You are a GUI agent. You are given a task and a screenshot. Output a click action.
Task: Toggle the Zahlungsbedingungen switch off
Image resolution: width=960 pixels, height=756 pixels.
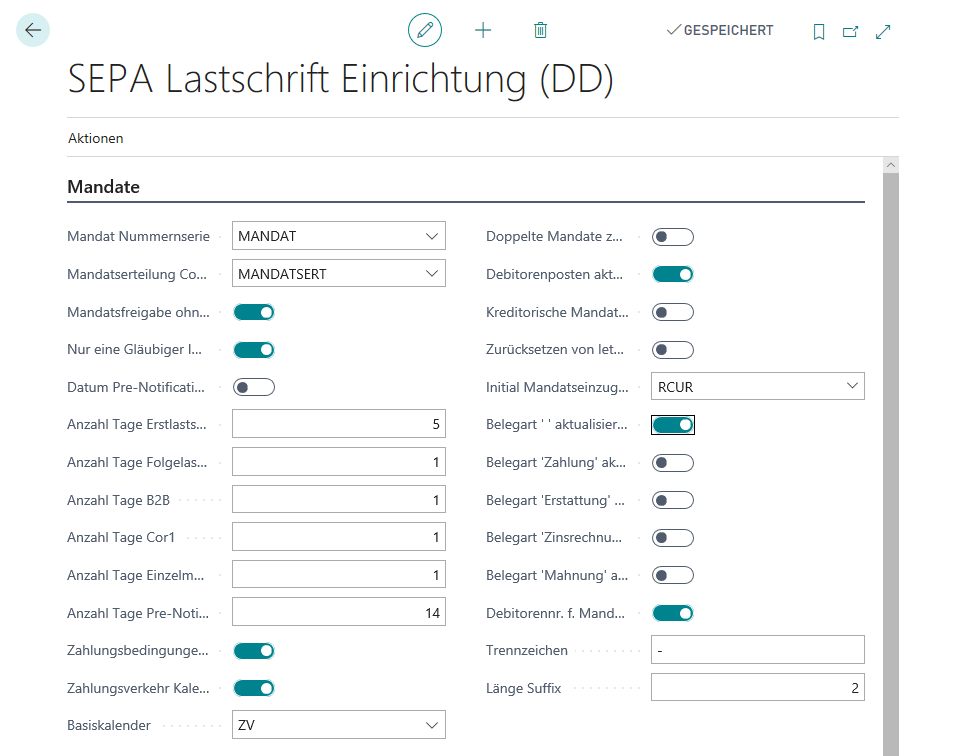click(253, 650)
